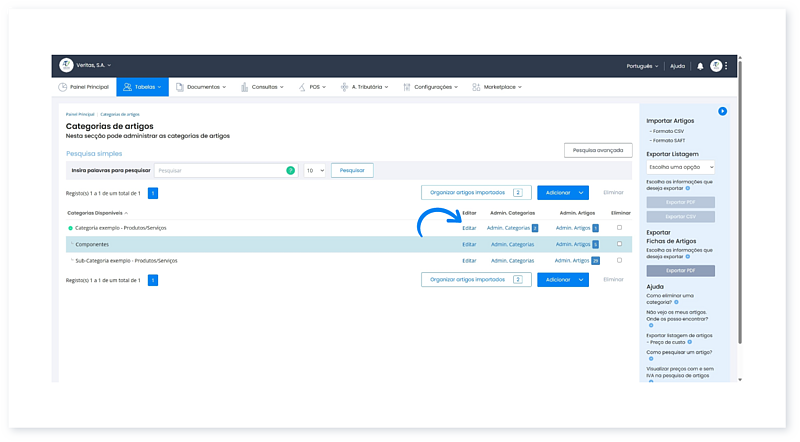Click the Pesquisar search input field
The width and height of the screenshot is (800, 442).
[x=220, y=171]
